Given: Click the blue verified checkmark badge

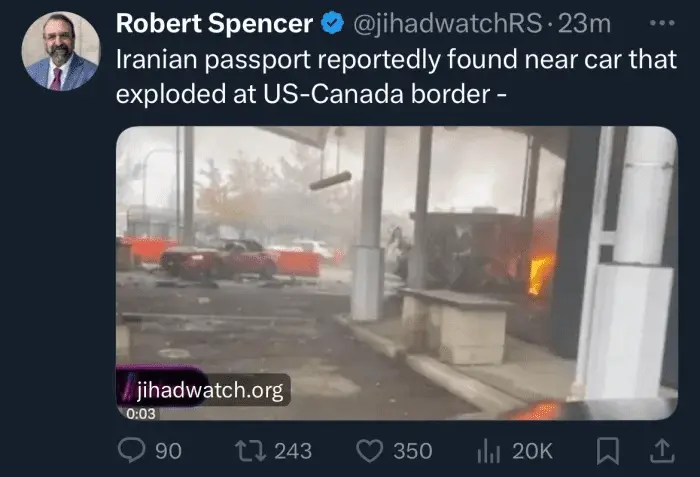Looking at the screenshot, I should pos(333,23).
